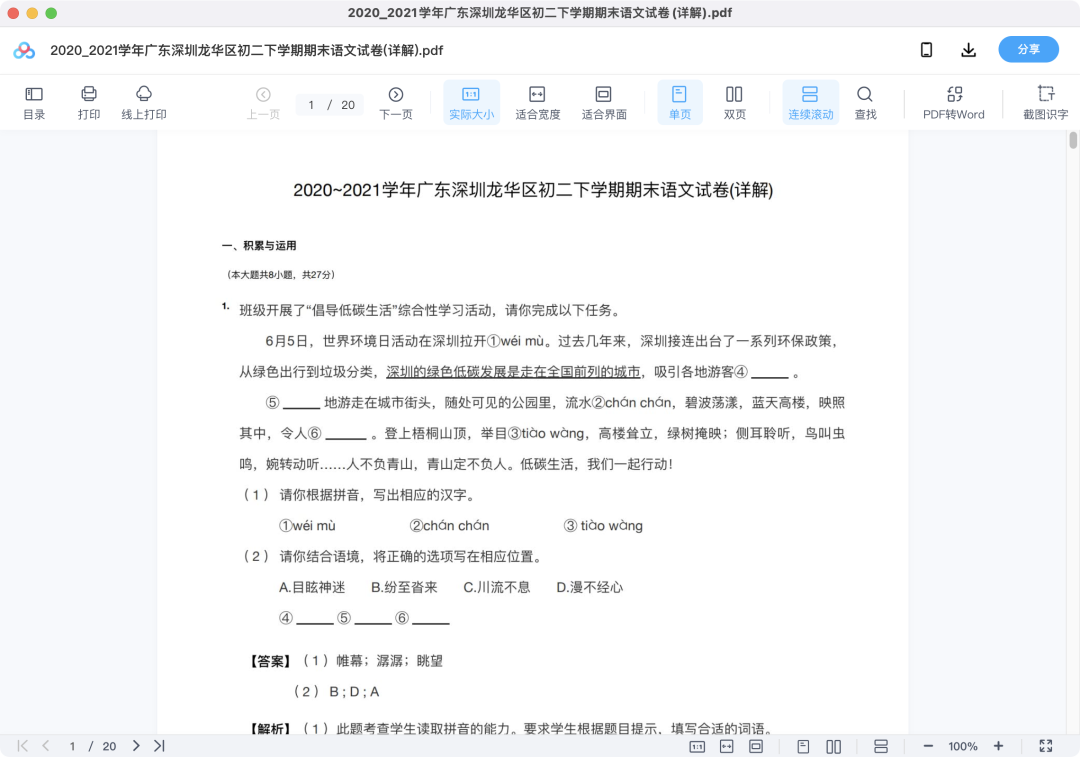The height and width of the screenshot is (757, 1080).
Task: Go to next page with 下一页
Action: pos(395,102)
